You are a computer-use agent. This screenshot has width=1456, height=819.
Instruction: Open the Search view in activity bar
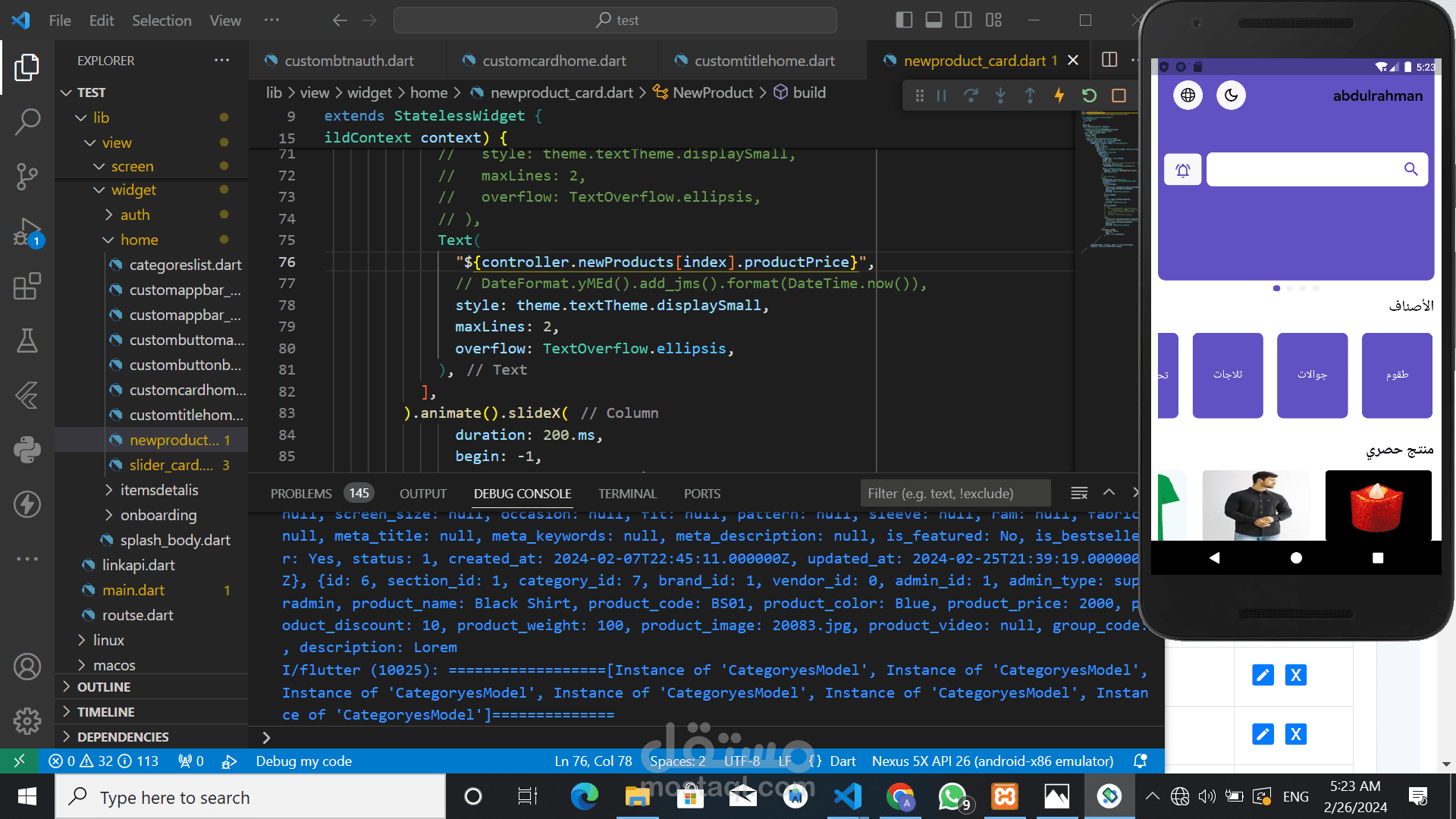pyautogui.click(x=27, y=121)
